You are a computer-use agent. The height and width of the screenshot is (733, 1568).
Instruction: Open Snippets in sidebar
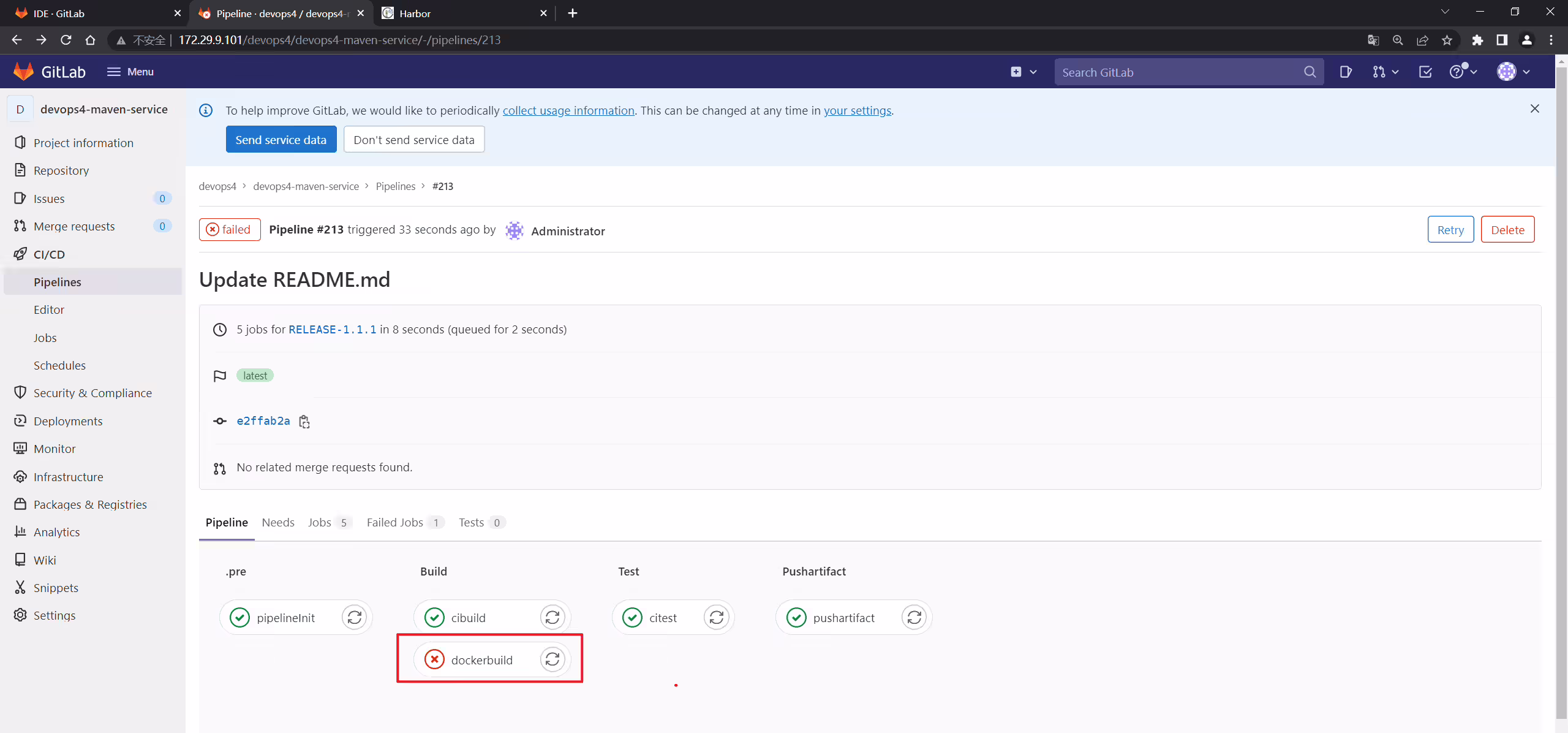click(x=92, y=587)
